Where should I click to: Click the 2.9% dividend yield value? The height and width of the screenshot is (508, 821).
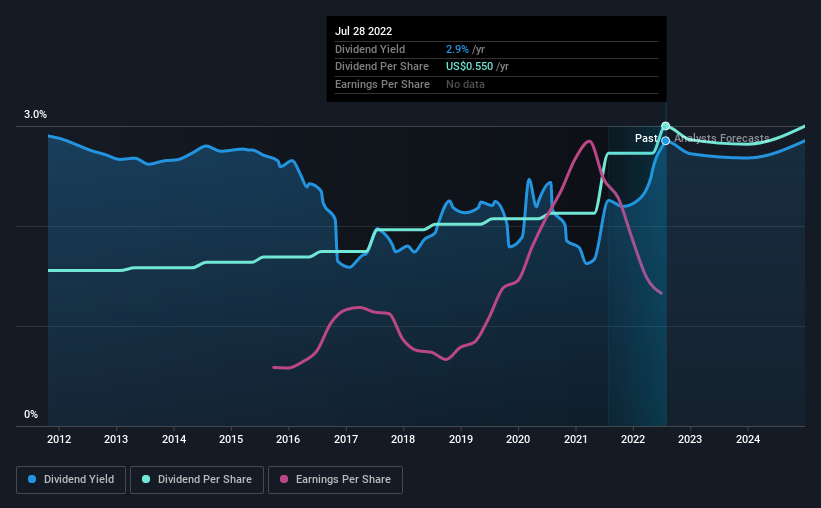coord(457,49)
